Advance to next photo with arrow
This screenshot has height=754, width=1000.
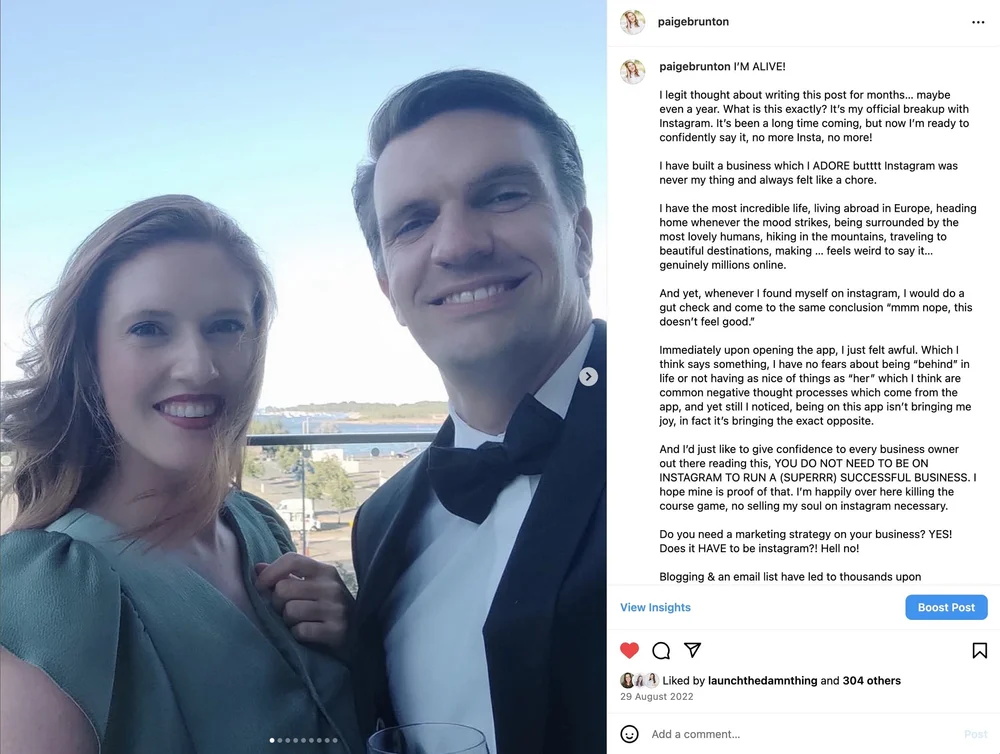tap(588, 377)
